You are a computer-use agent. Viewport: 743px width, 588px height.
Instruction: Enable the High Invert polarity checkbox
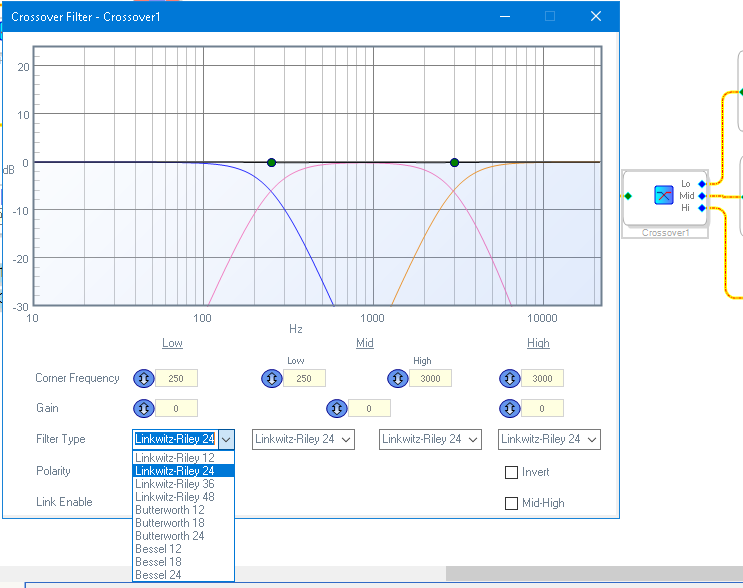511,472
